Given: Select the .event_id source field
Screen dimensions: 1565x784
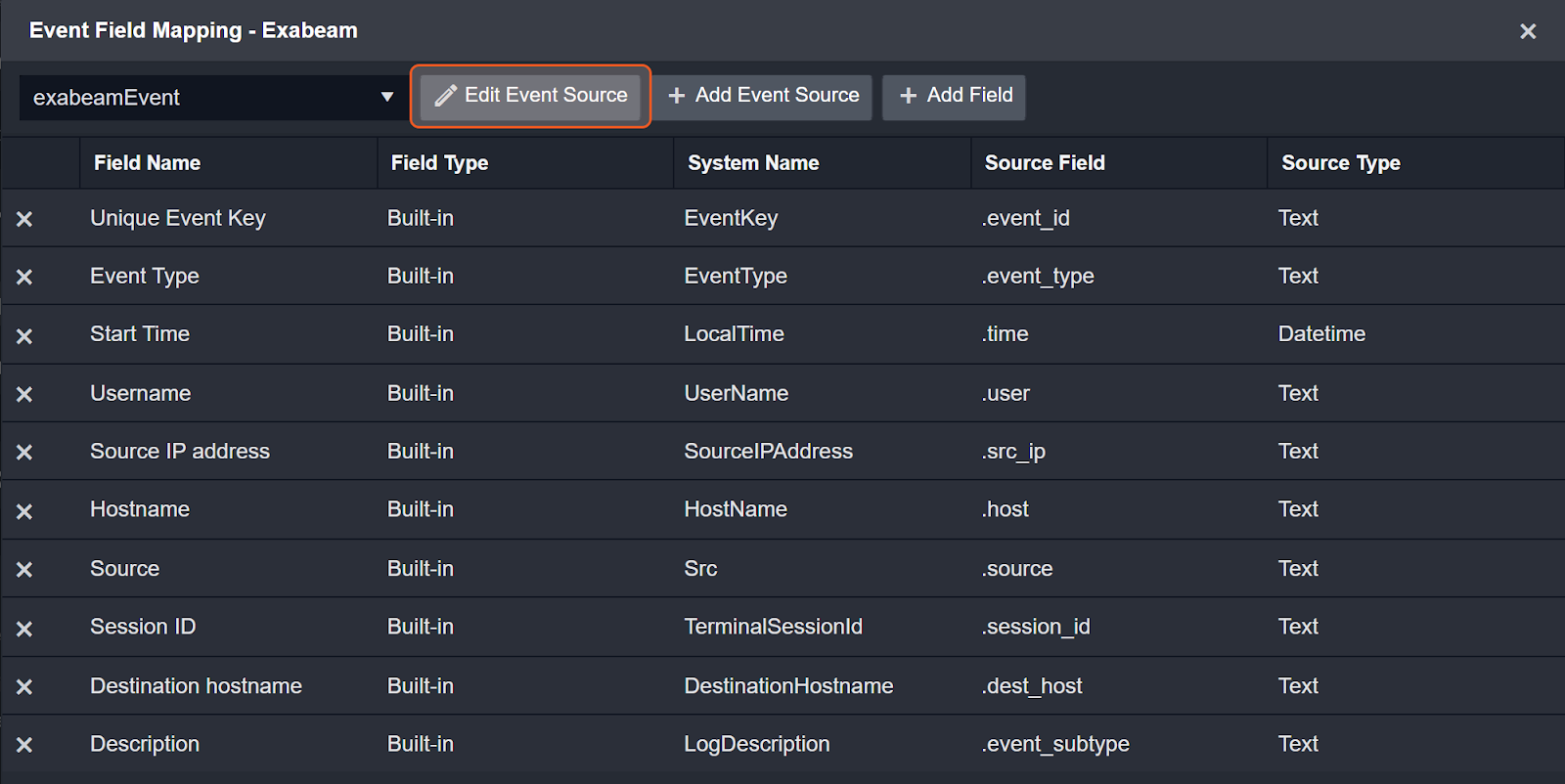Looking at the screenshot, I should (1025, 218).
